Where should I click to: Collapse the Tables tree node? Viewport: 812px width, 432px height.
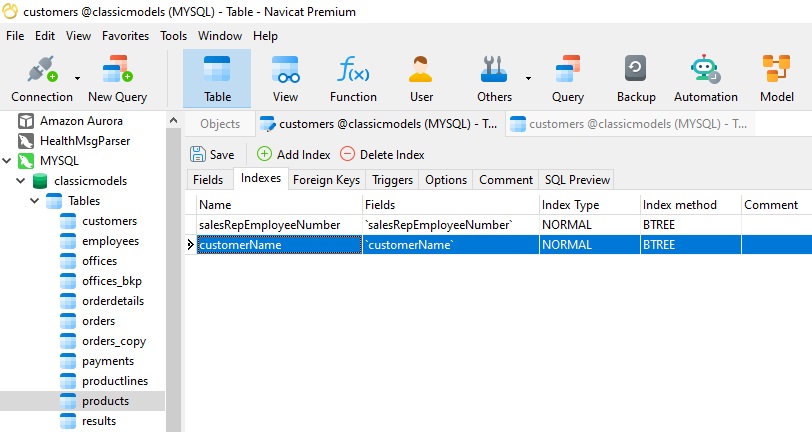35,201
